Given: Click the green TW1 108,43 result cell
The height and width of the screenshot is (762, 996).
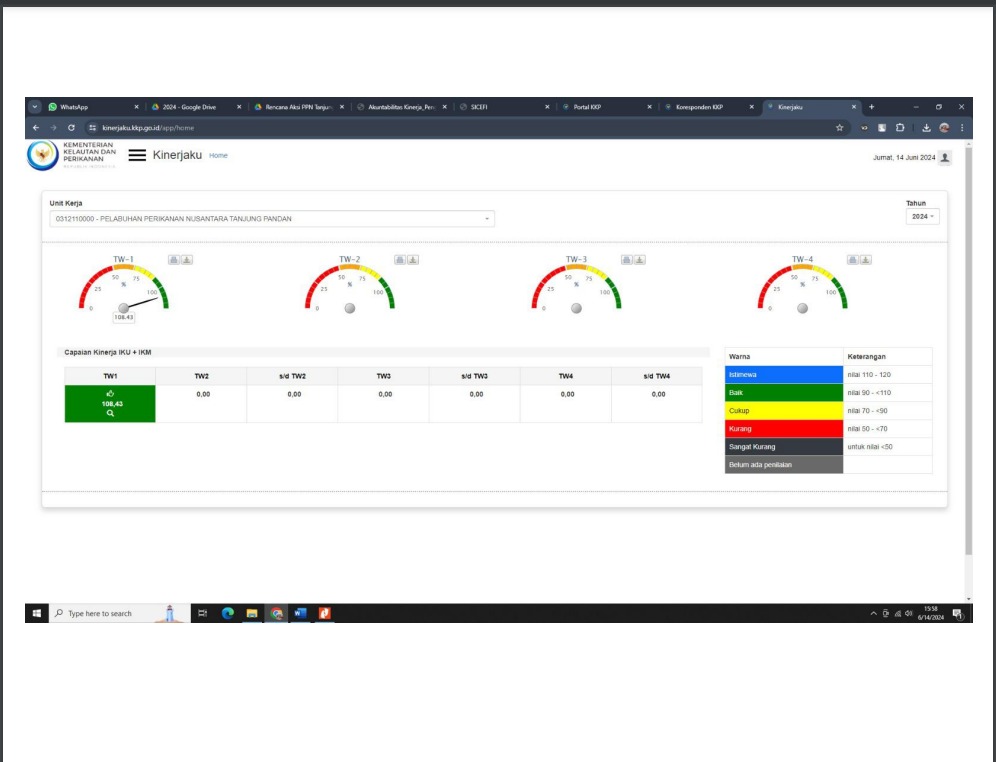Looking at the screenshot, I should click(110, 403).
